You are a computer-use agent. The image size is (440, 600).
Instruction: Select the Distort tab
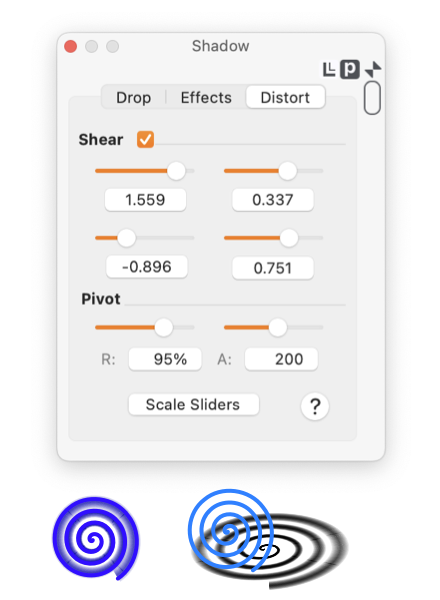coord(285,98)
